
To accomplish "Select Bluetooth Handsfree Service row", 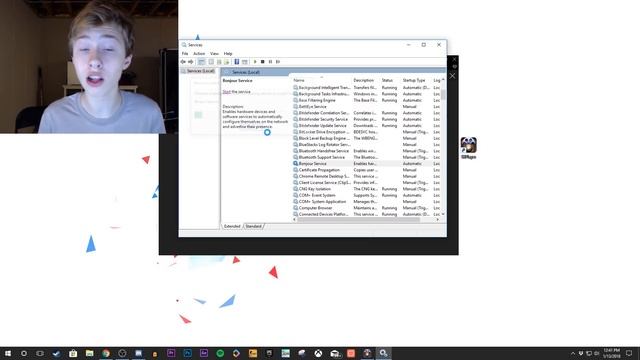I will point(367,151).
